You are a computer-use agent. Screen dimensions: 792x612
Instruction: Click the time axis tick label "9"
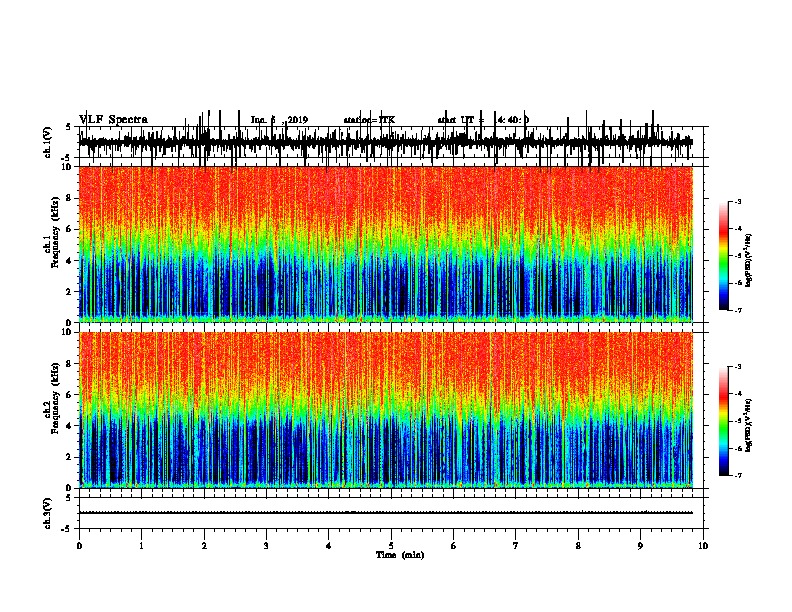[x=640, y=546]
